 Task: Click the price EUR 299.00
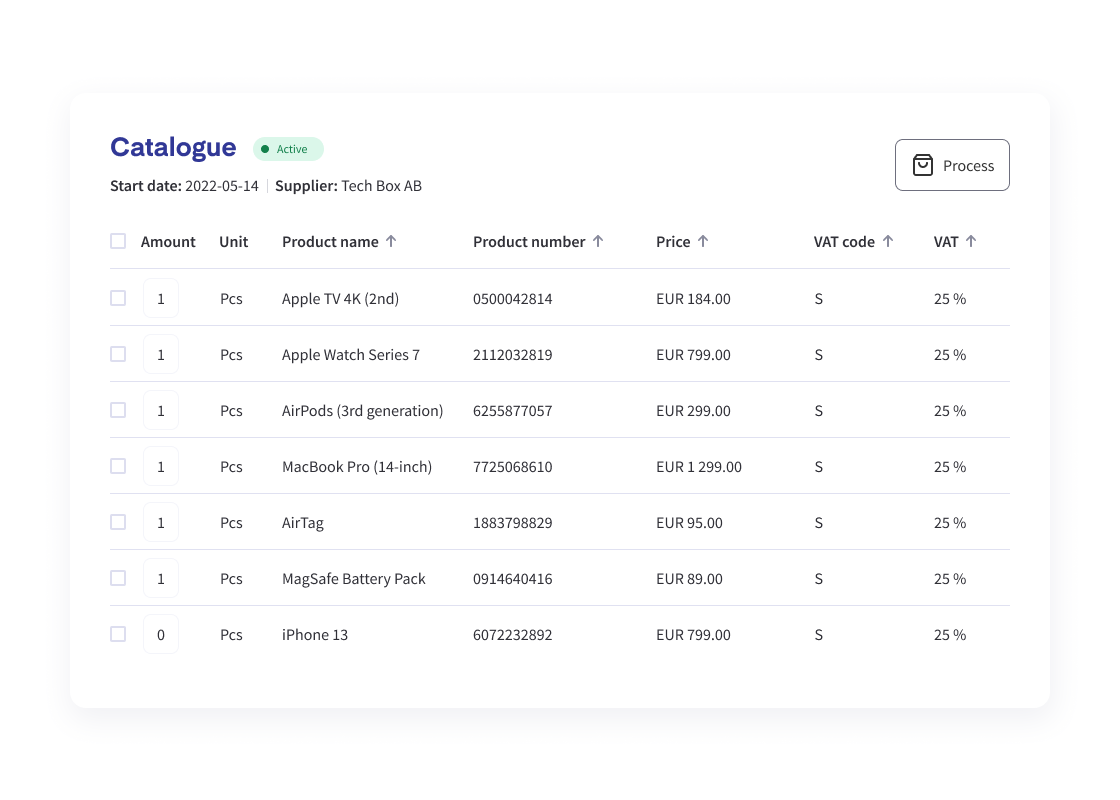(x=694, y=411)
